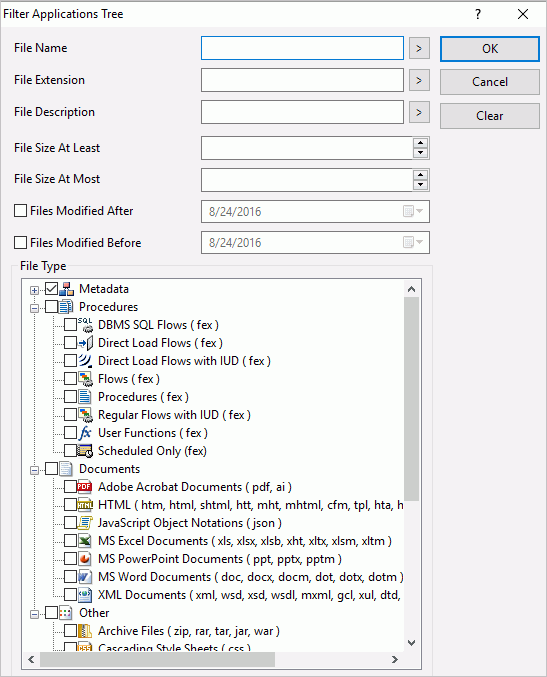Screen dimensions: 547x677
Task: Click the Procedures (fex) document icon
Action: click(85, 397)
